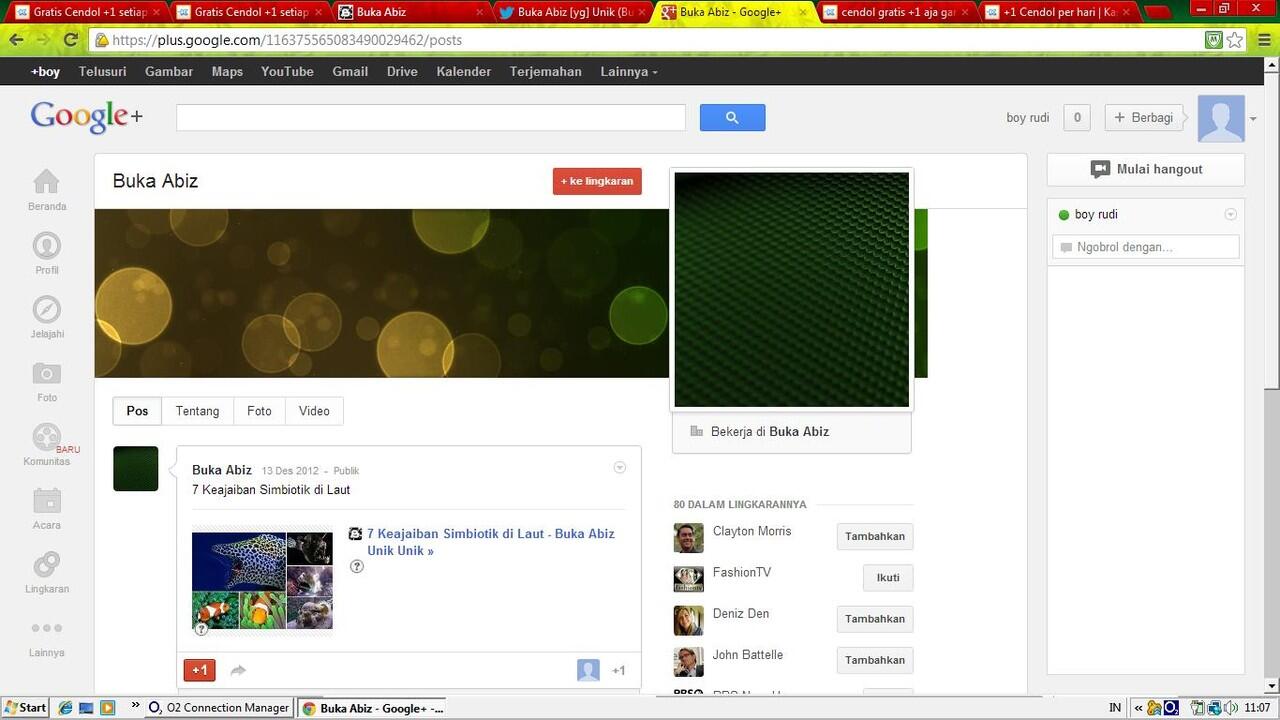
Task: Click the share arrow under the post
Action: coord(238,670)
